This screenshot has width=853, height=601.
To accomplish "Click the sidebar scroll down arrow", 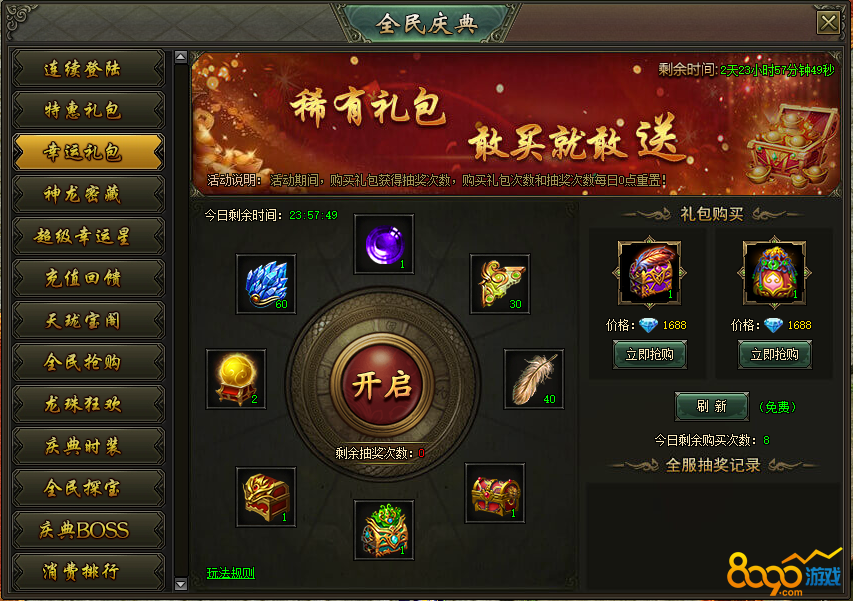I will point(181,584).
